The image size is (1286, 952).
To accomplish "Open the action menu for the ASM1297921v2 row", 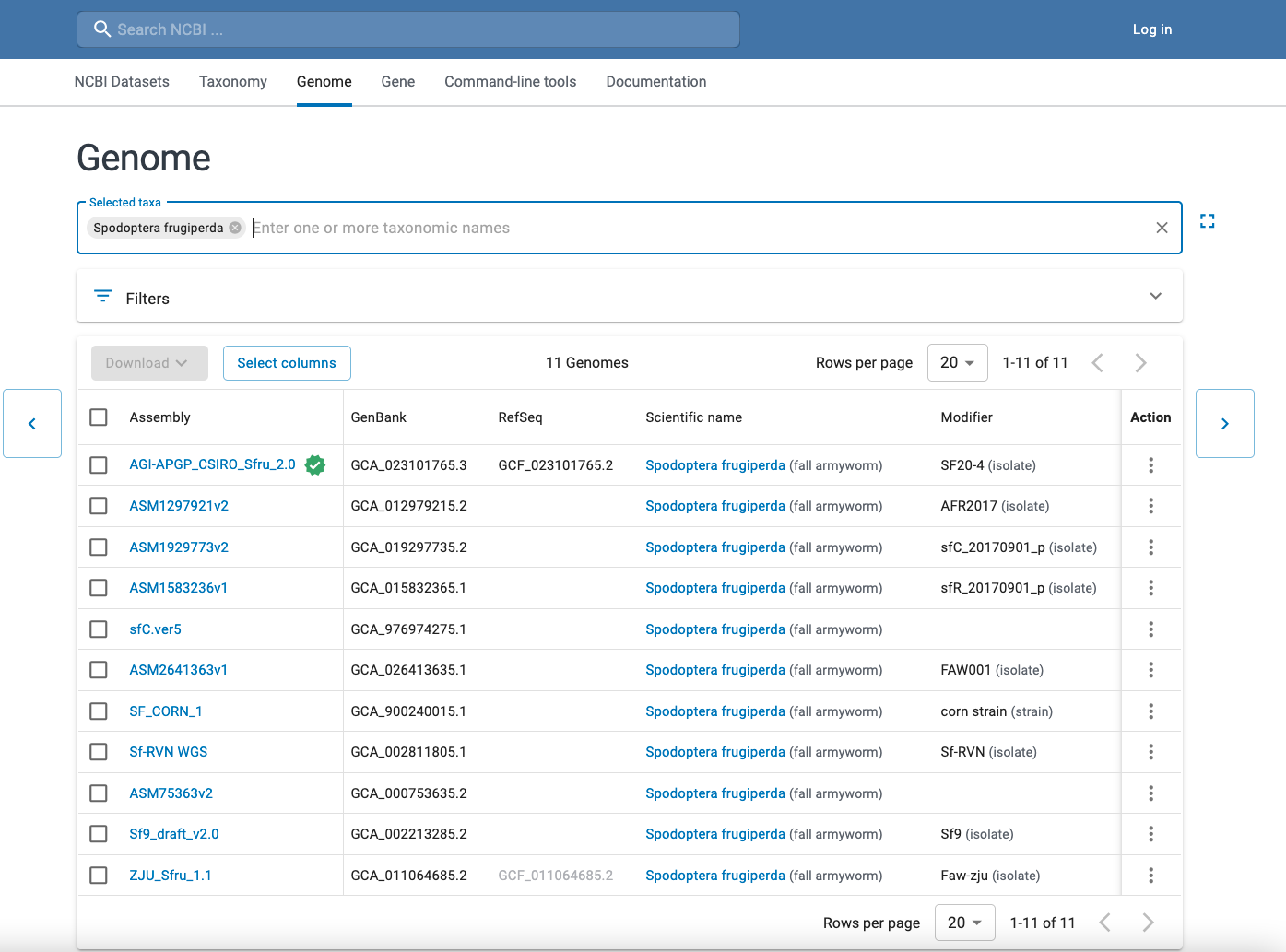I will [x=1150, y=506].
